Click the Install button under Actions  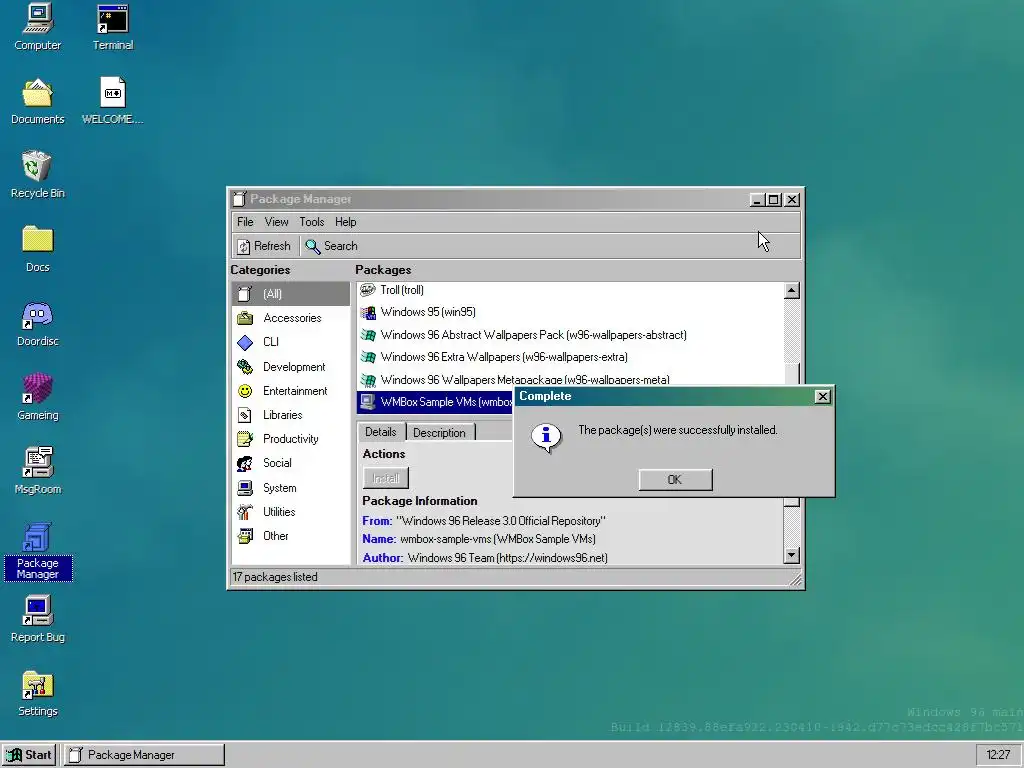(385, 478)
